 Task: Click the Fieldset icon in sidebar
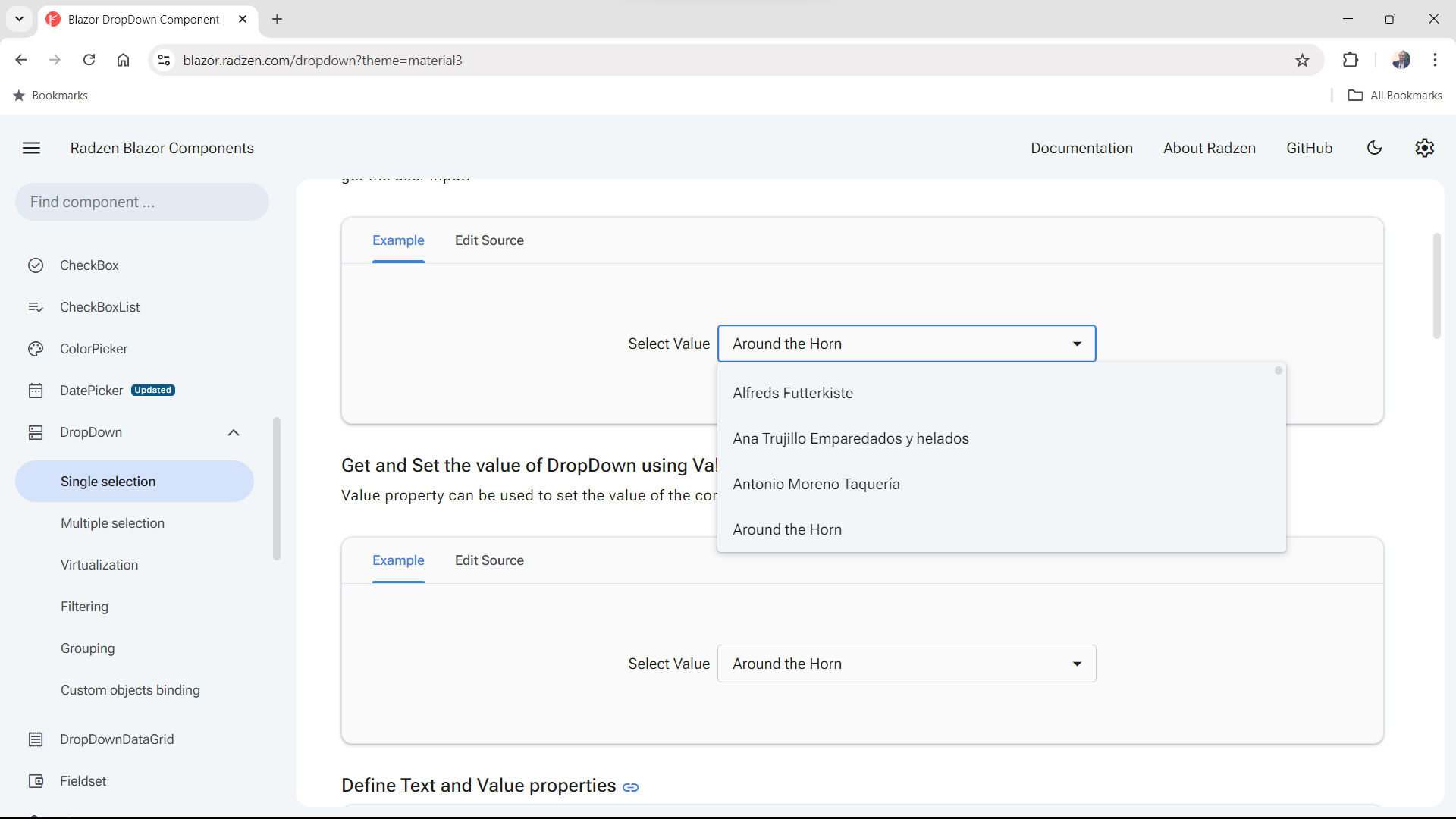(36, 780)
